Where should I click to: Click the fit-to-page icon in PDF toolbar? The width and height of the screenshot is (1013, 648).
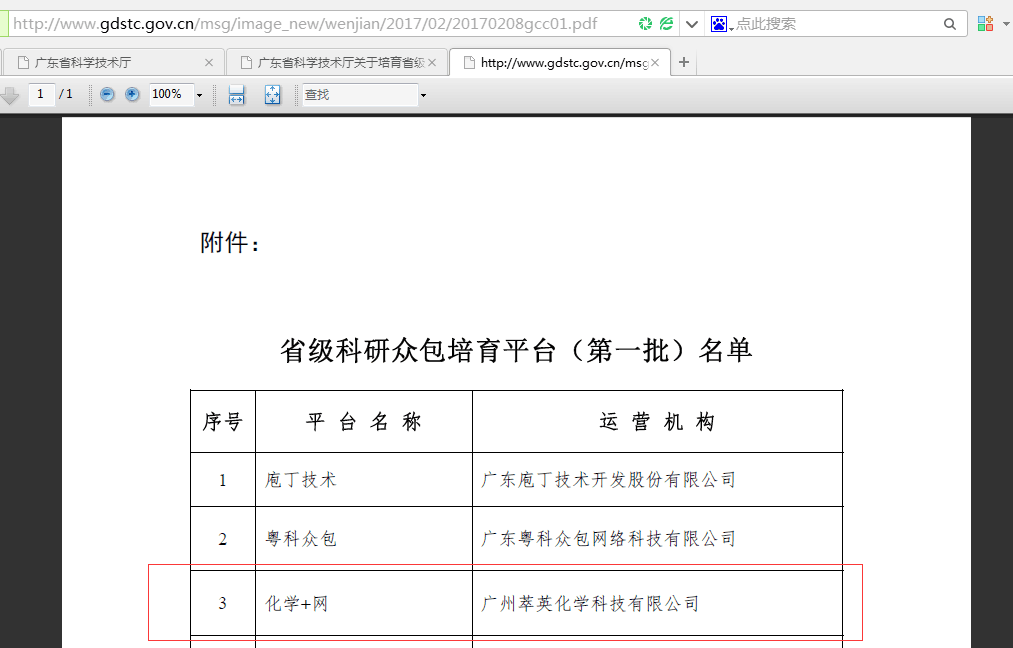click(272, 95)
